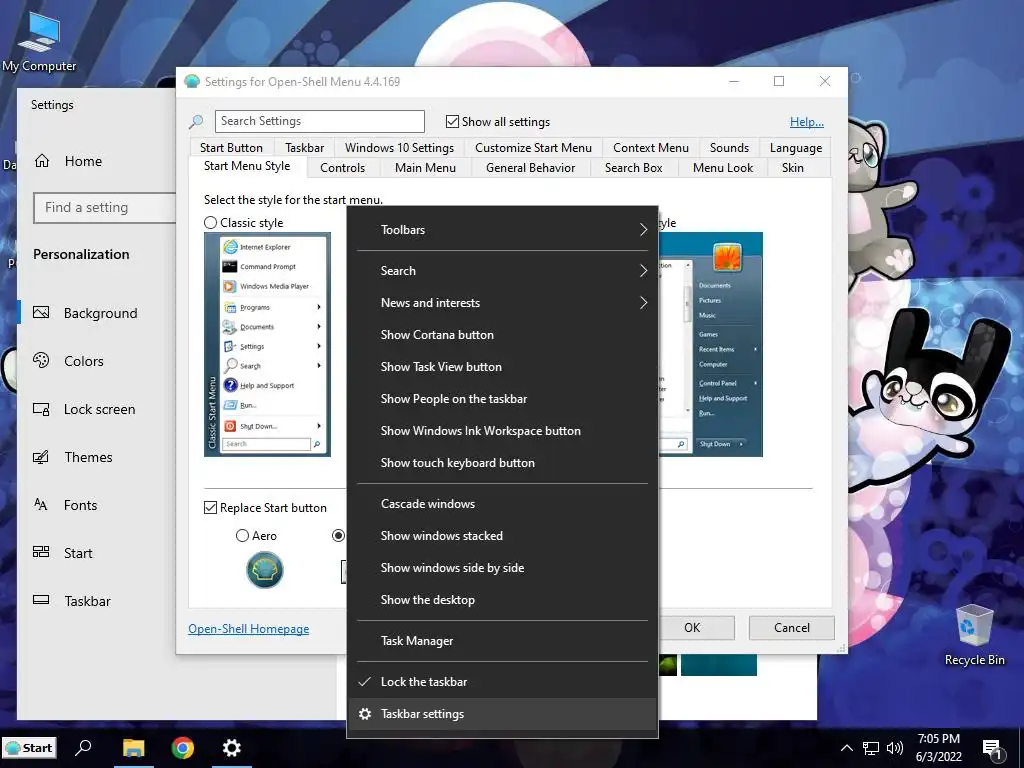
Task: Click the Aero shell button image
Action: pyautogui.click(x=264, y=569)
